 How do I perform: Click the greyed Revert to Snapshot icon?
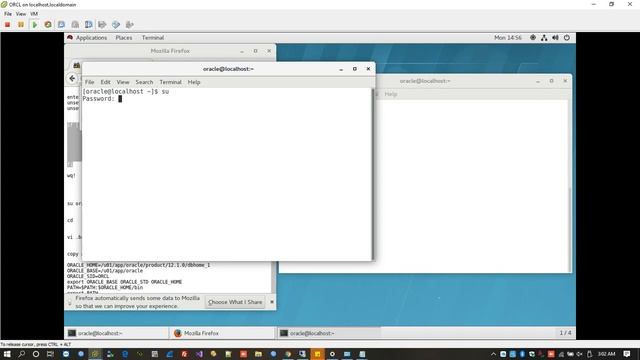click(75, 25)
